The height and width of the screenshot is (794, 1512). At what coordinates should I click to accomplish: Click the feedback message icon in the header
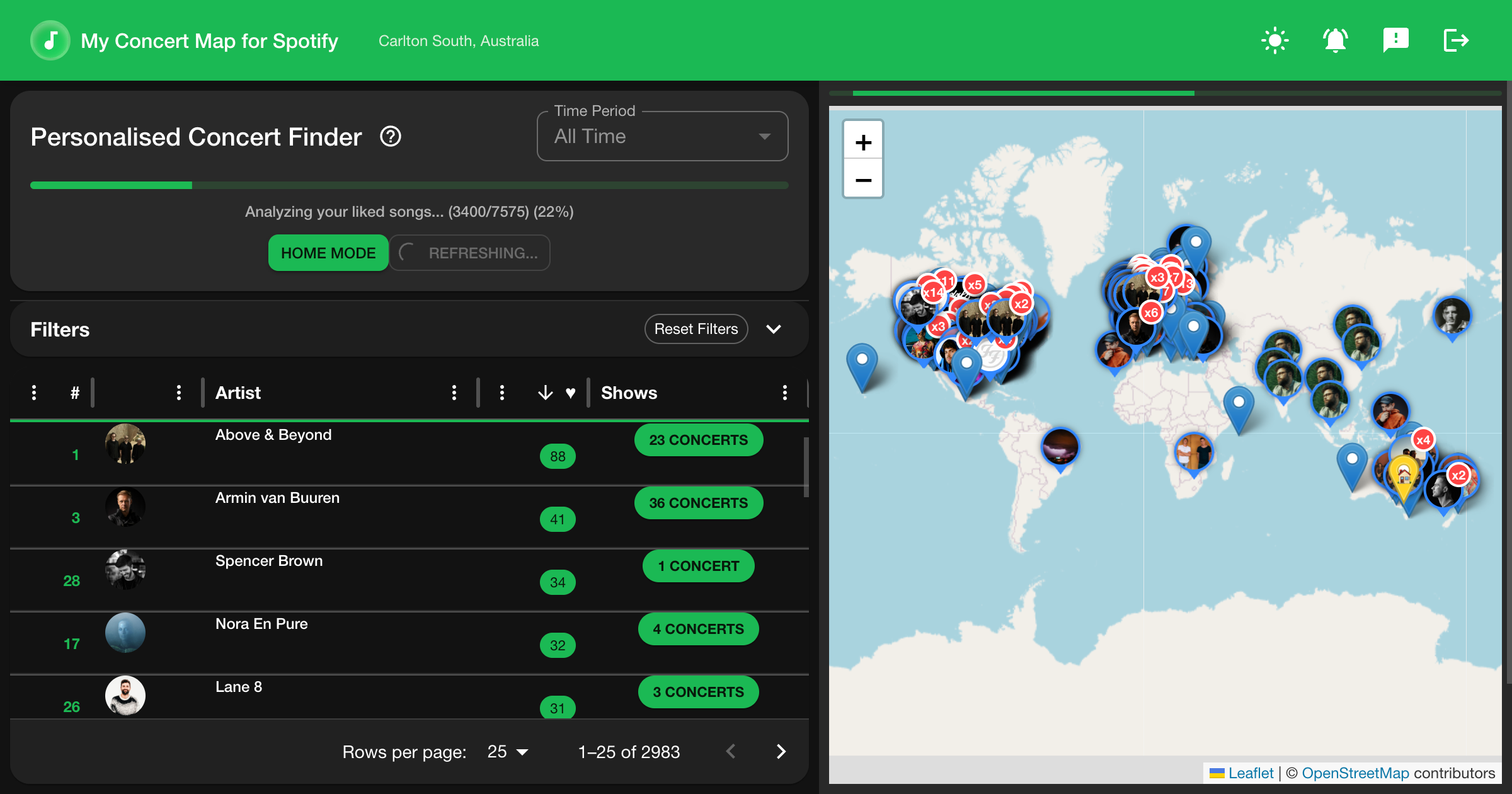(1395, 40)
